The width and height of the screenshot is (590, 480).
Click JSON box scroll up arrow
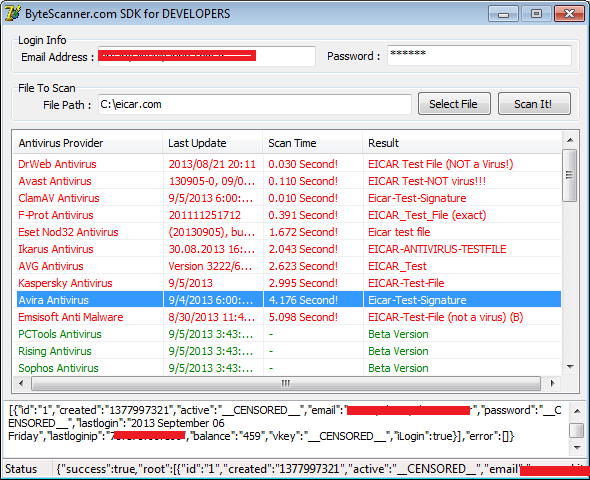pos(577,410)
